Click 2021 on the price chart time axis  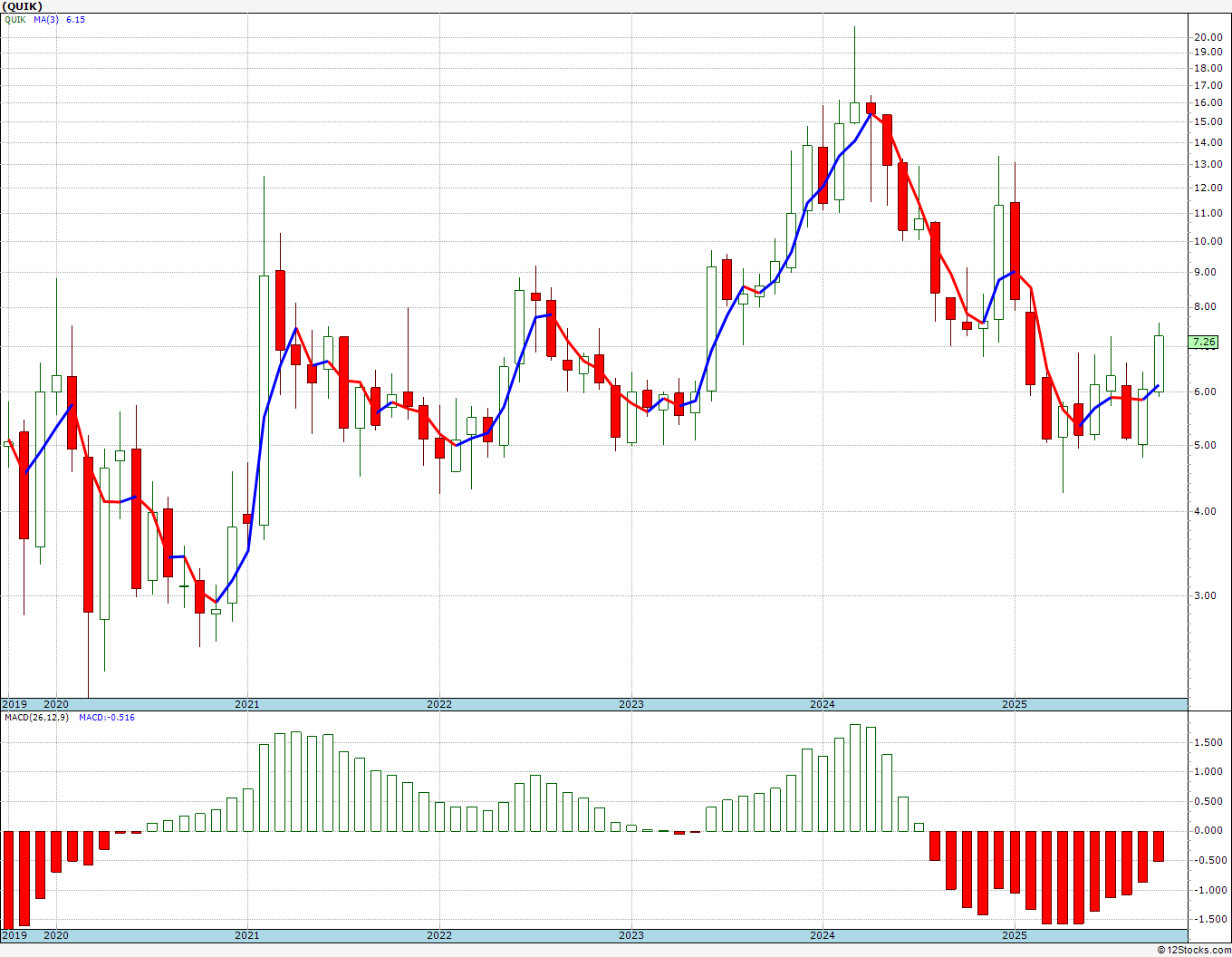(x=247, y=704)
